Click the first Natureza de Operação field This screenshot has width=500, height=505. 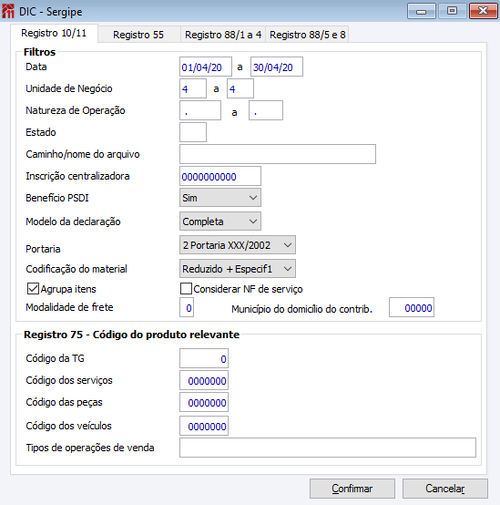click(x=200, y=111)
